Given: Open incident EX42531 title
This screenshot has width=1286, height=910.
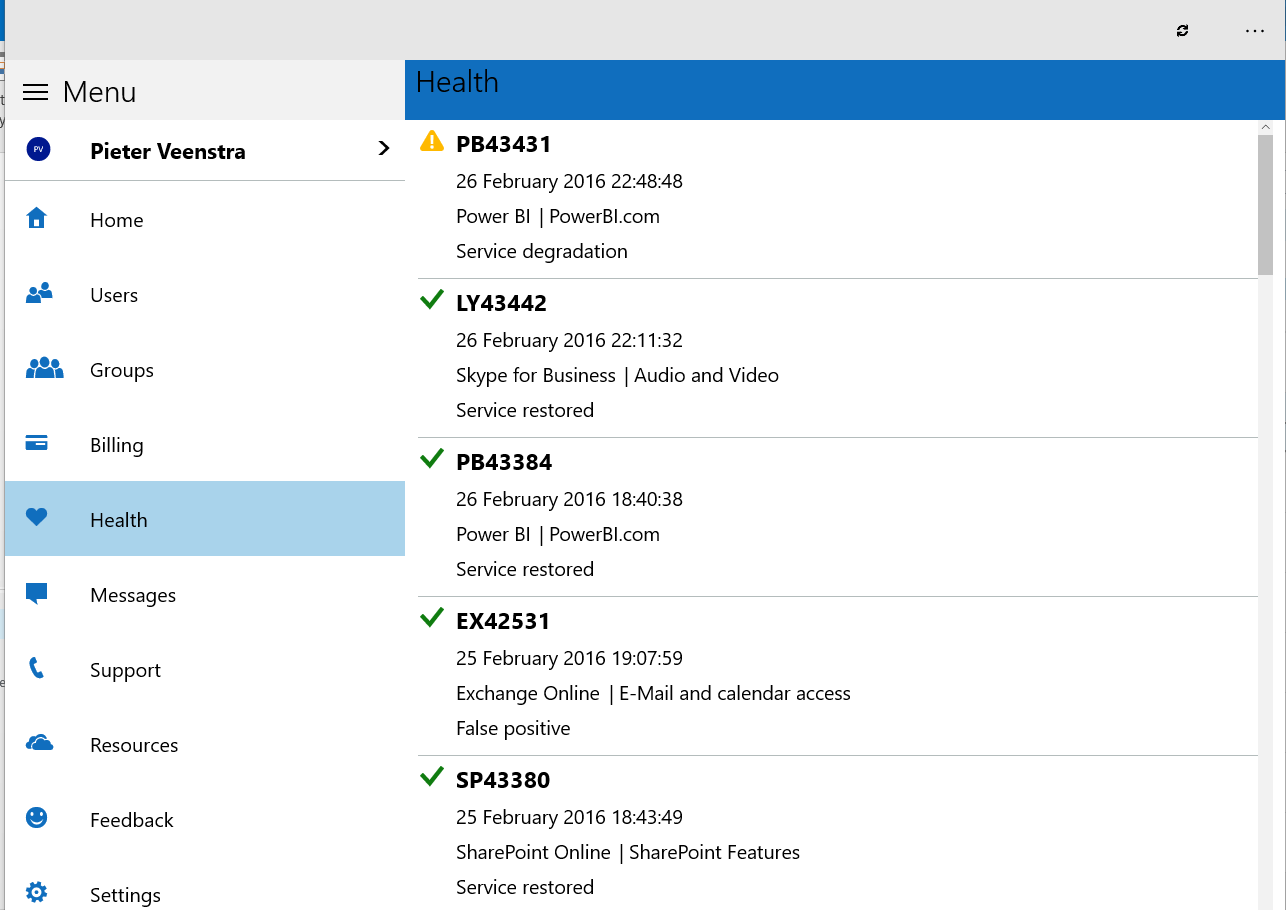Looking at the screenshot, I should (x=503, y=621).
